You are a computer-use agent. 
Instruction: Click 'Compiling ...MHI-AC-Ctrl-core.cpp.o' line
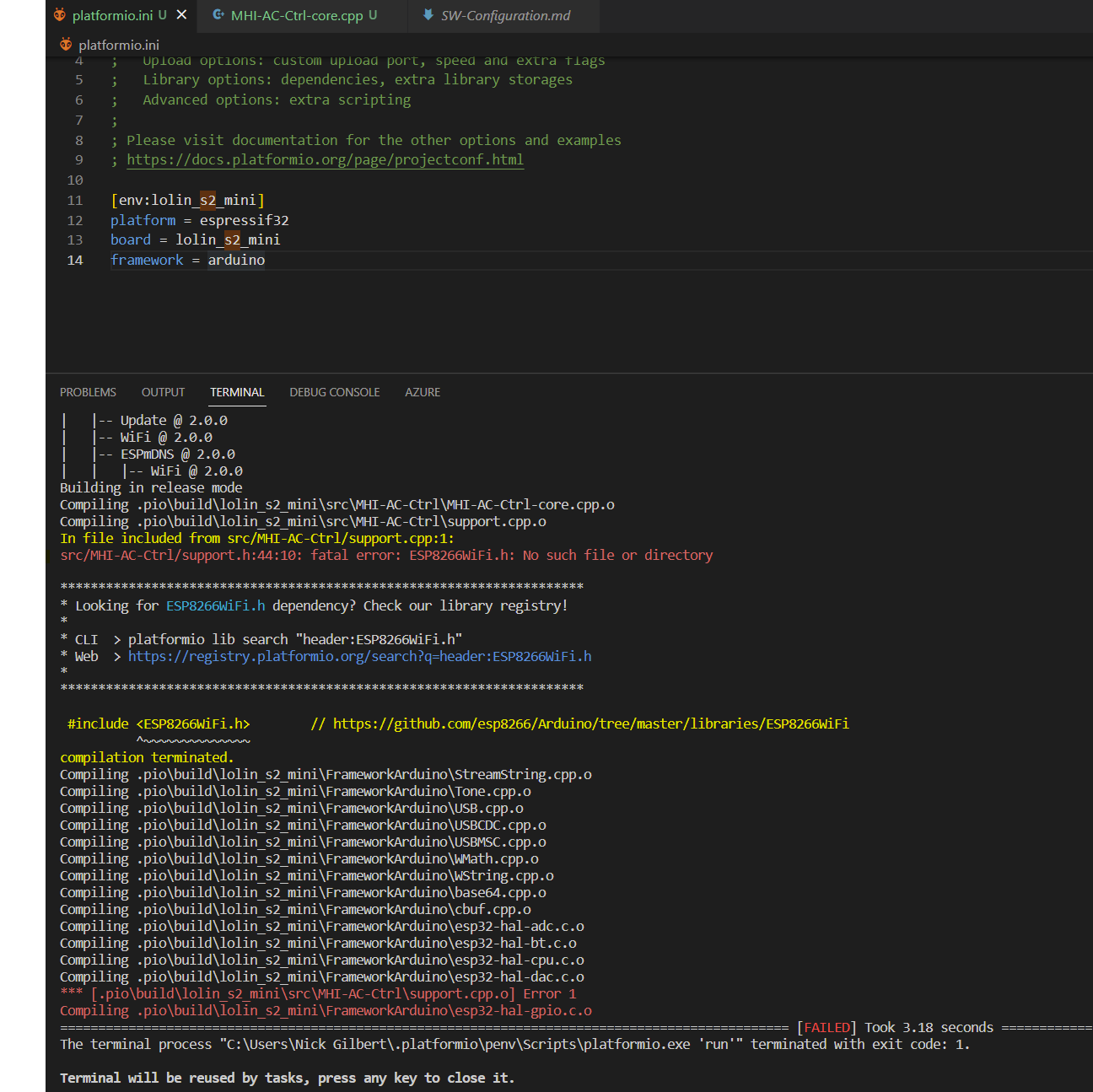coord(337,504)
